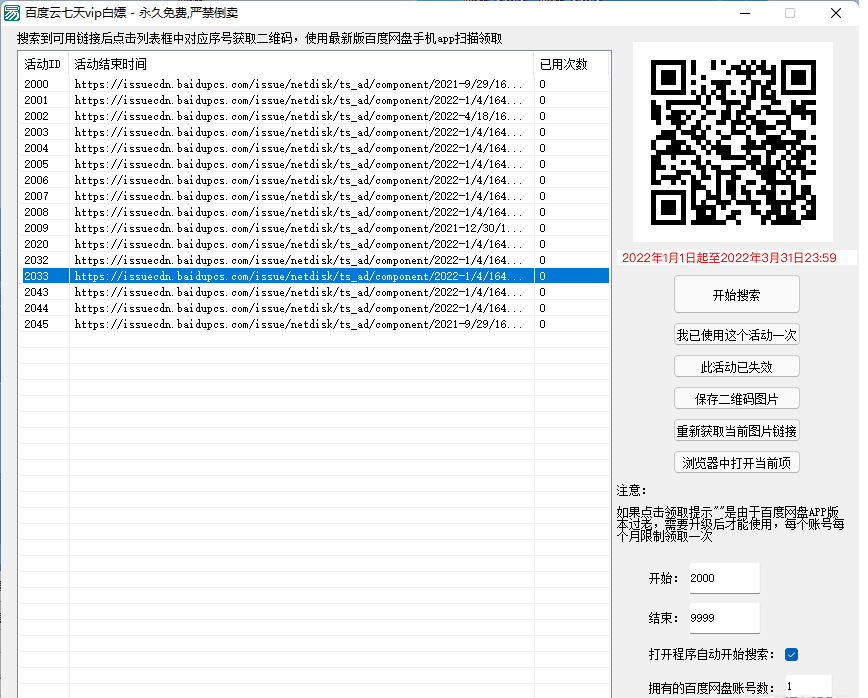Click the 此活动已失效 button

736,366
